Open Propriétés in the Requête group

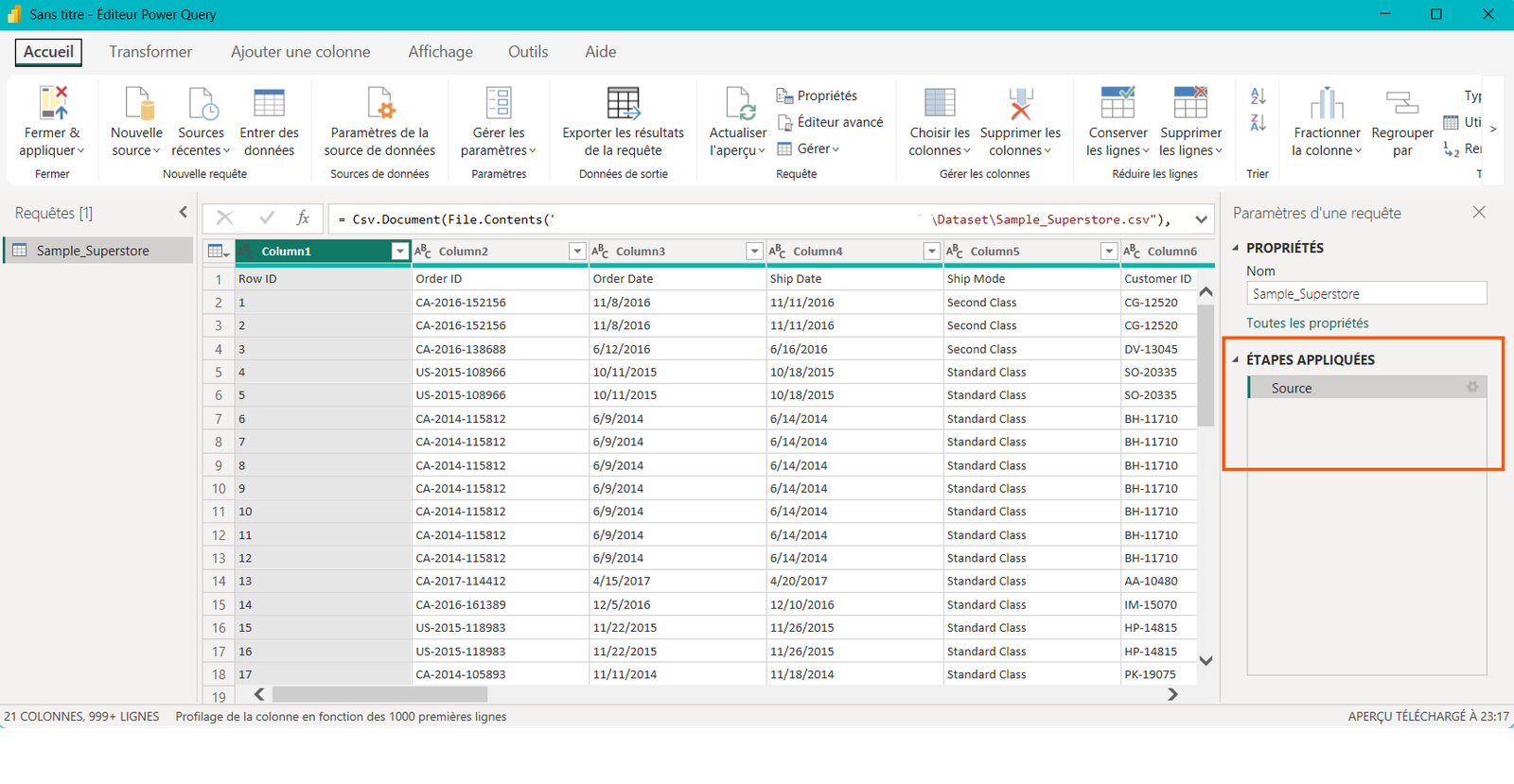click(817, 96)
